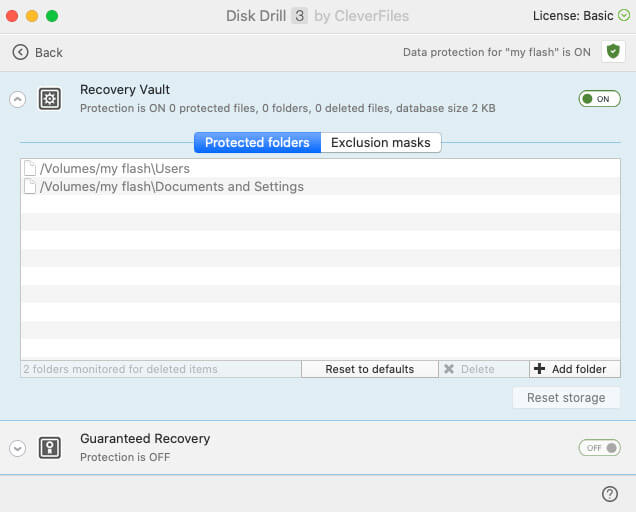This screenshot has width=636, height=512.
Task: Go Back using the Back label
Action: pyautogui.click(x=49, y=53)
